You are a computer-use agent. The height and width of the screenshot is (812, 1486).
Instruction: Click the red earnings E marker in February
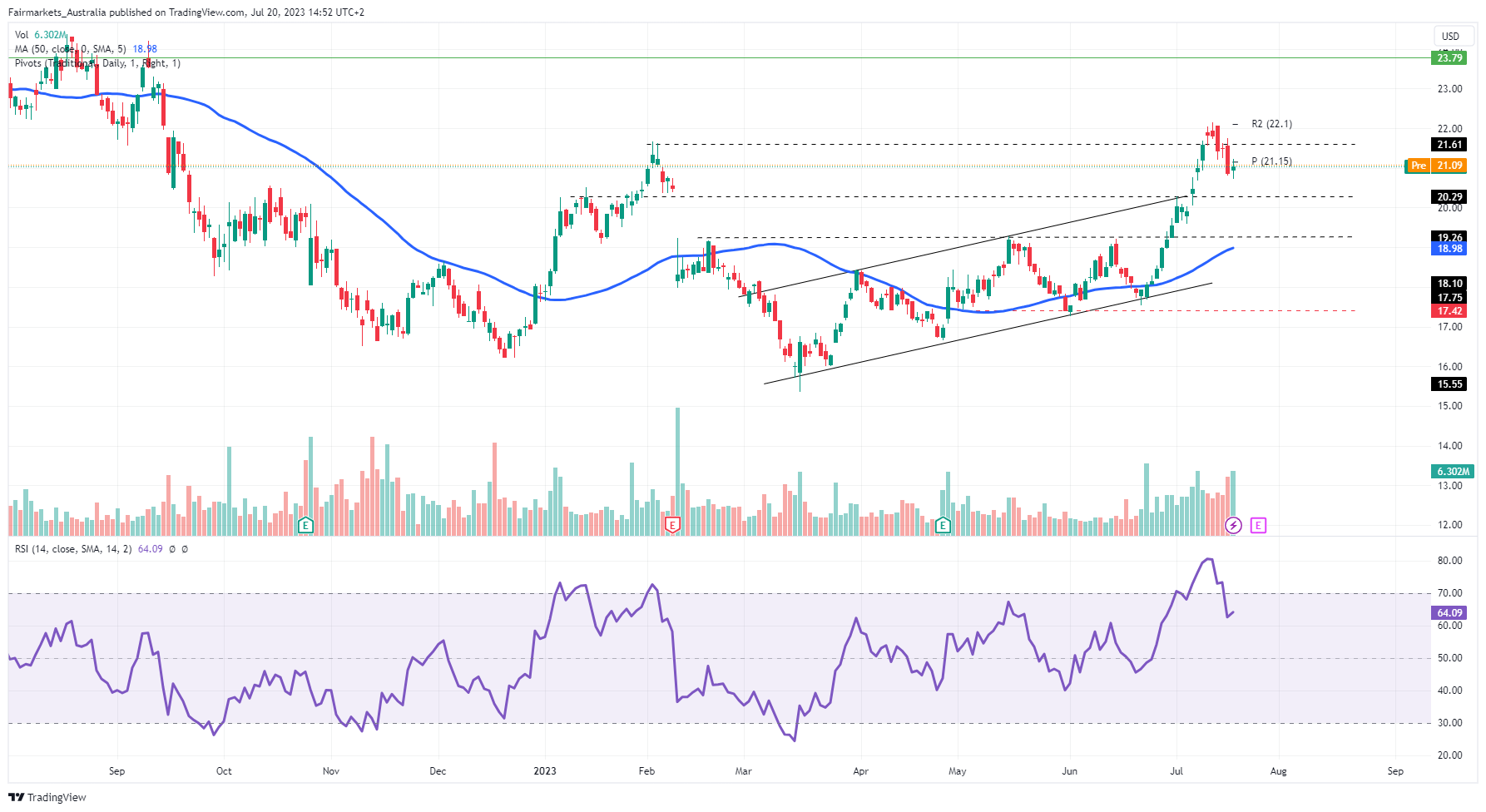coord(672,525)
